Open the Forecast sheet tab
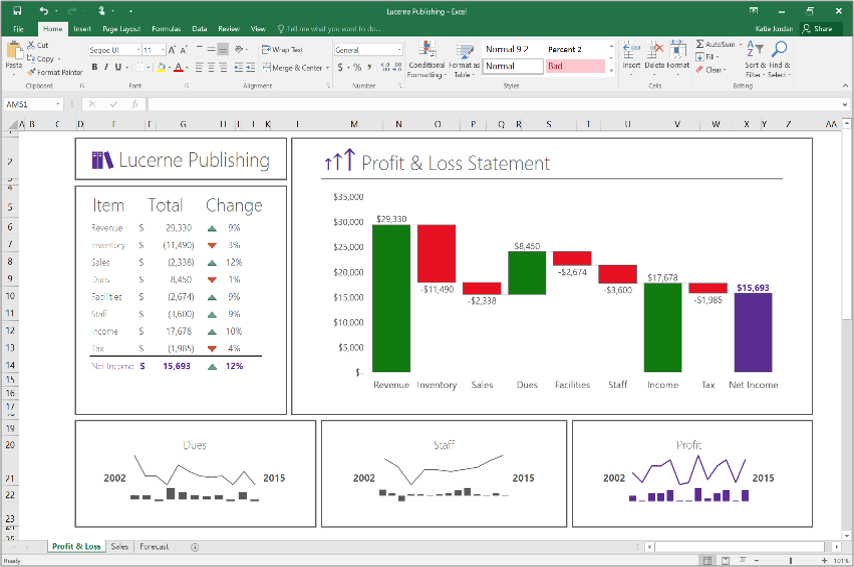 pyautogui.click(x=154, y=547)
